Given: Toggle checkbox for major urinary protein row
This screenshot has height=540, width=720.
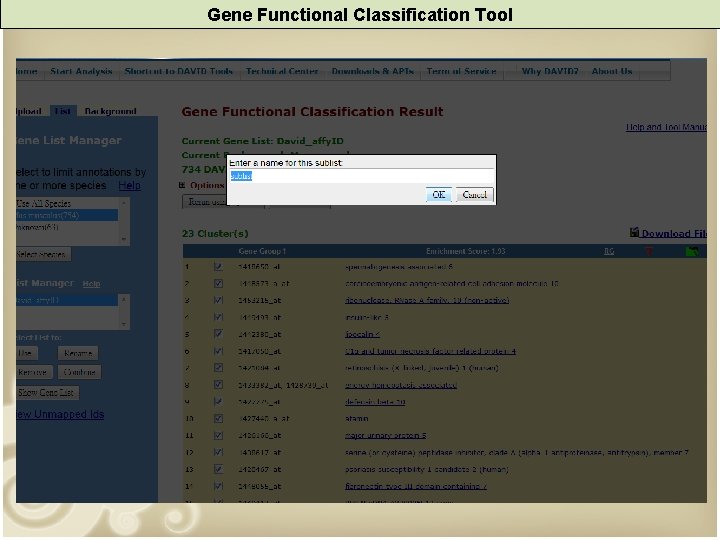Looking at the screenshot, I should pyautogui.click(x=219, y=435).
